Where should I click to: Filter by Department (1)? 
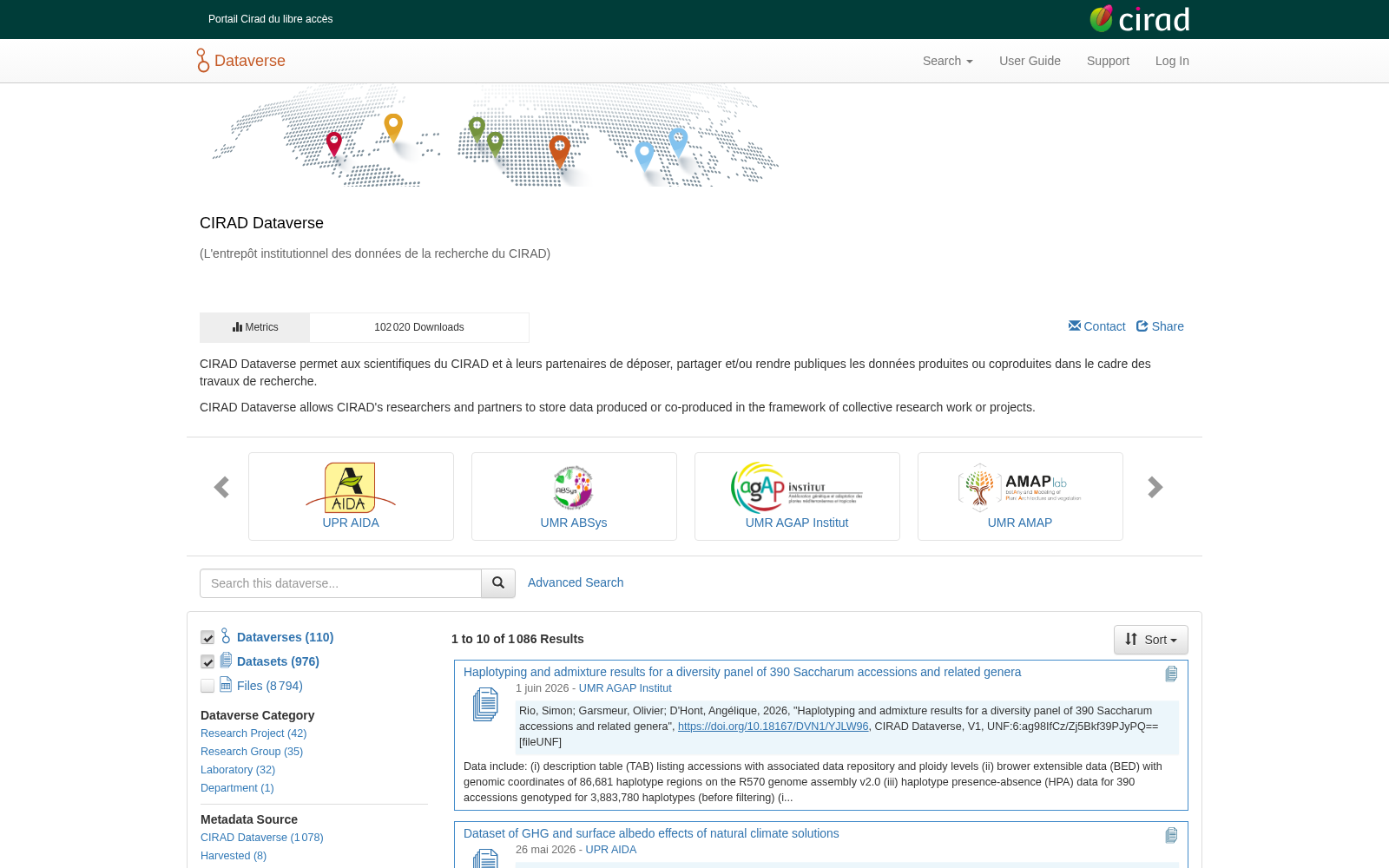click(237, 788)
